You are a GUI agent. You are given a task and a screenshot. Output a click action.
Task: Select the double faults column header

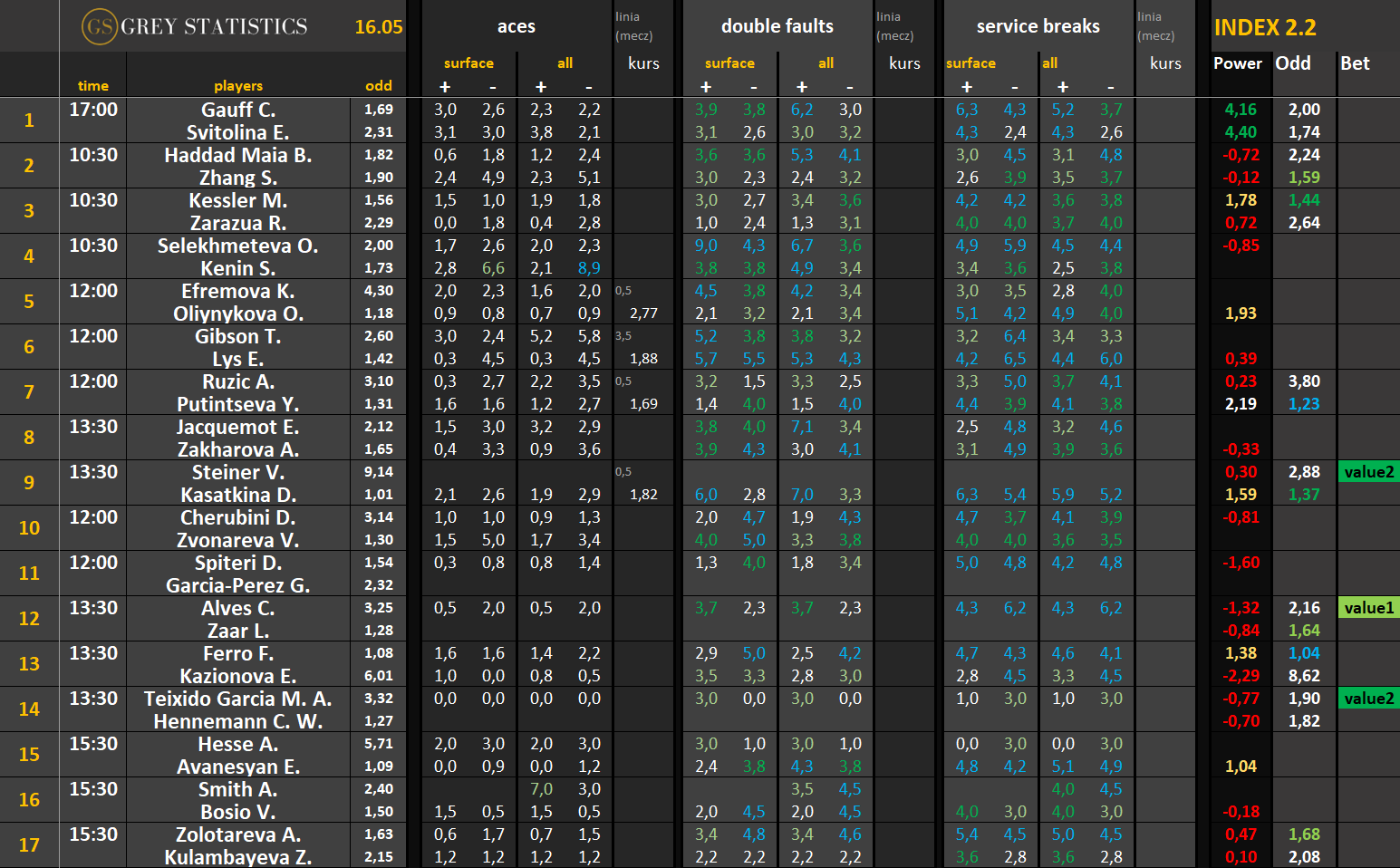point(777,26)
